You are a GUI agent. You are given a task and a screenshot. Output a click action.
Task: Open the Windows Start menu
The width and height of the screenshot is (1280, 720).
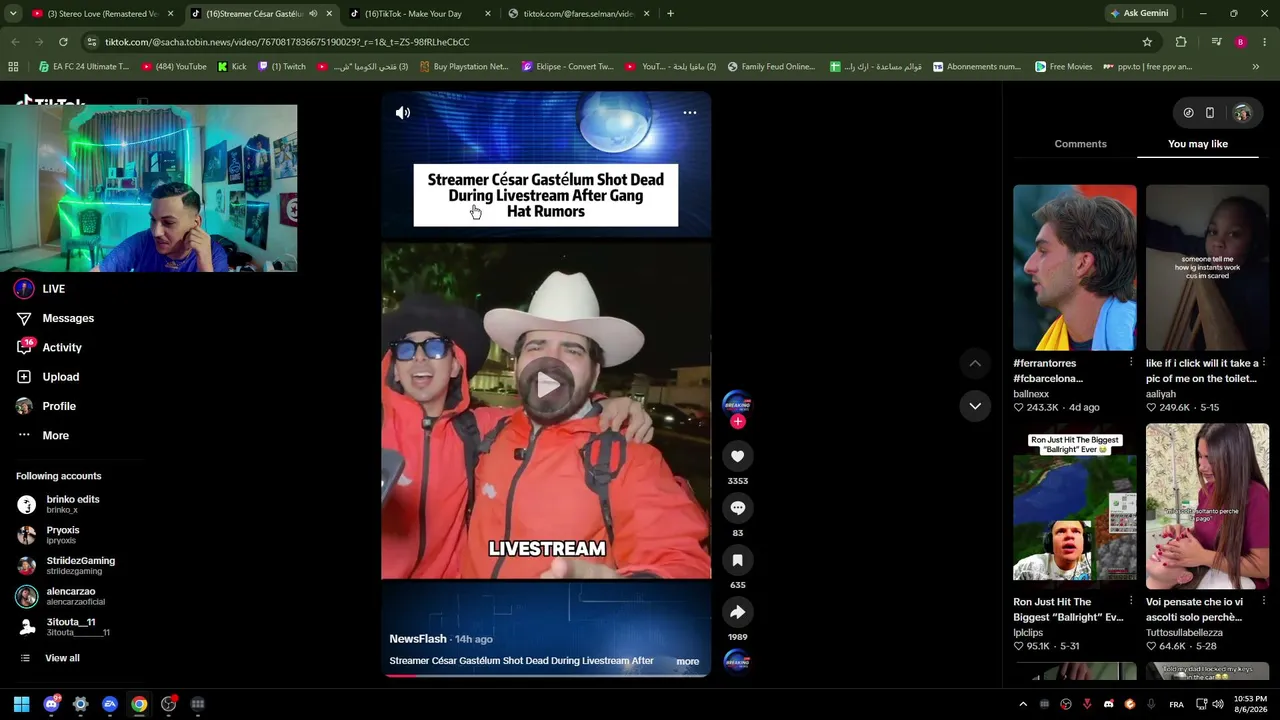(x=22, y=704)
